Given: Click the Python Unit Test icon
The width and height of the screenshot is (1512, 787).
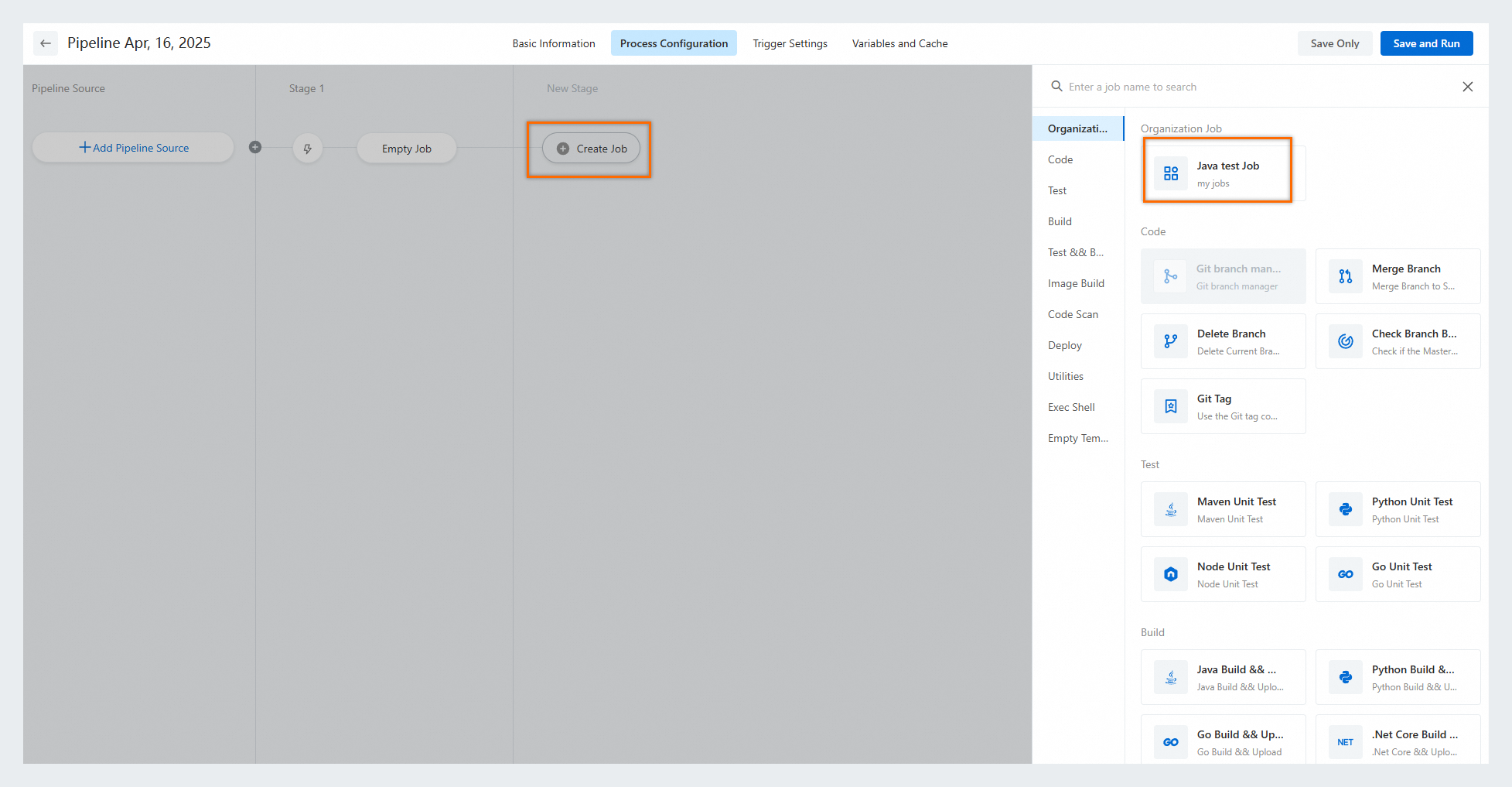Looking at the screenshot, I should tap(1346, 509).
